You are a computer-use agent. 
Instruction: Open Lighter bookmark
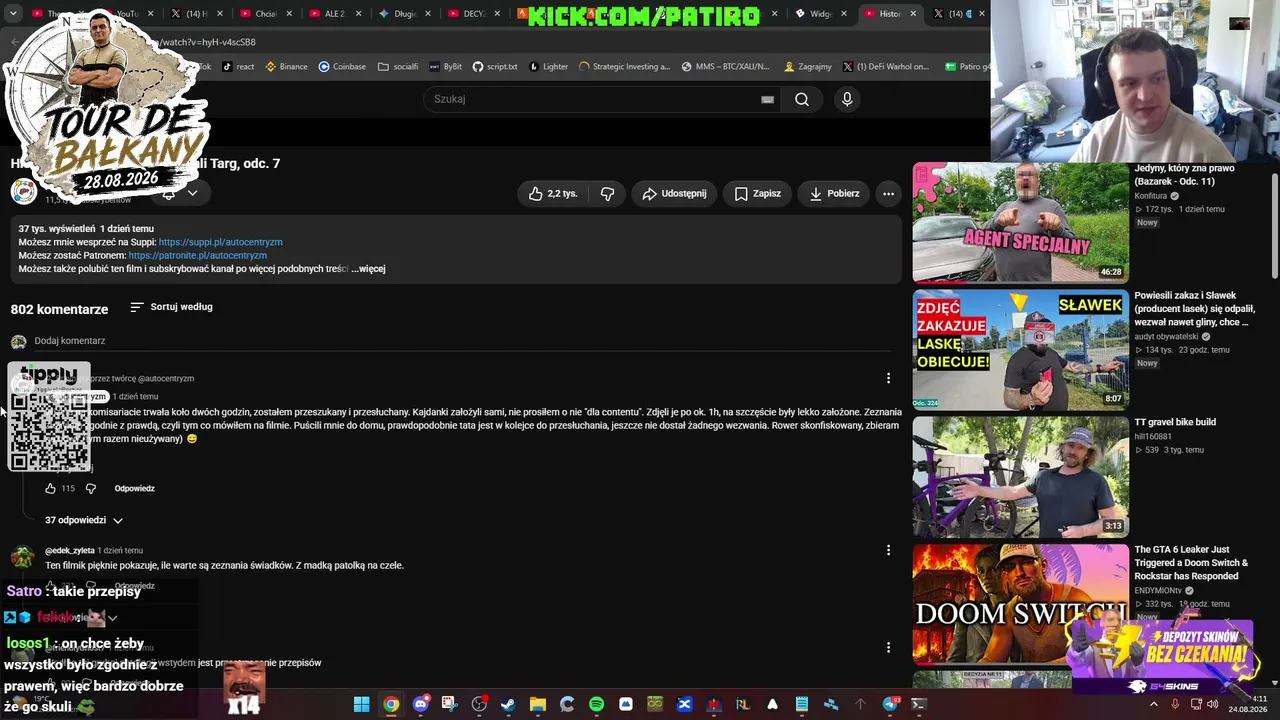click(548, 67)
